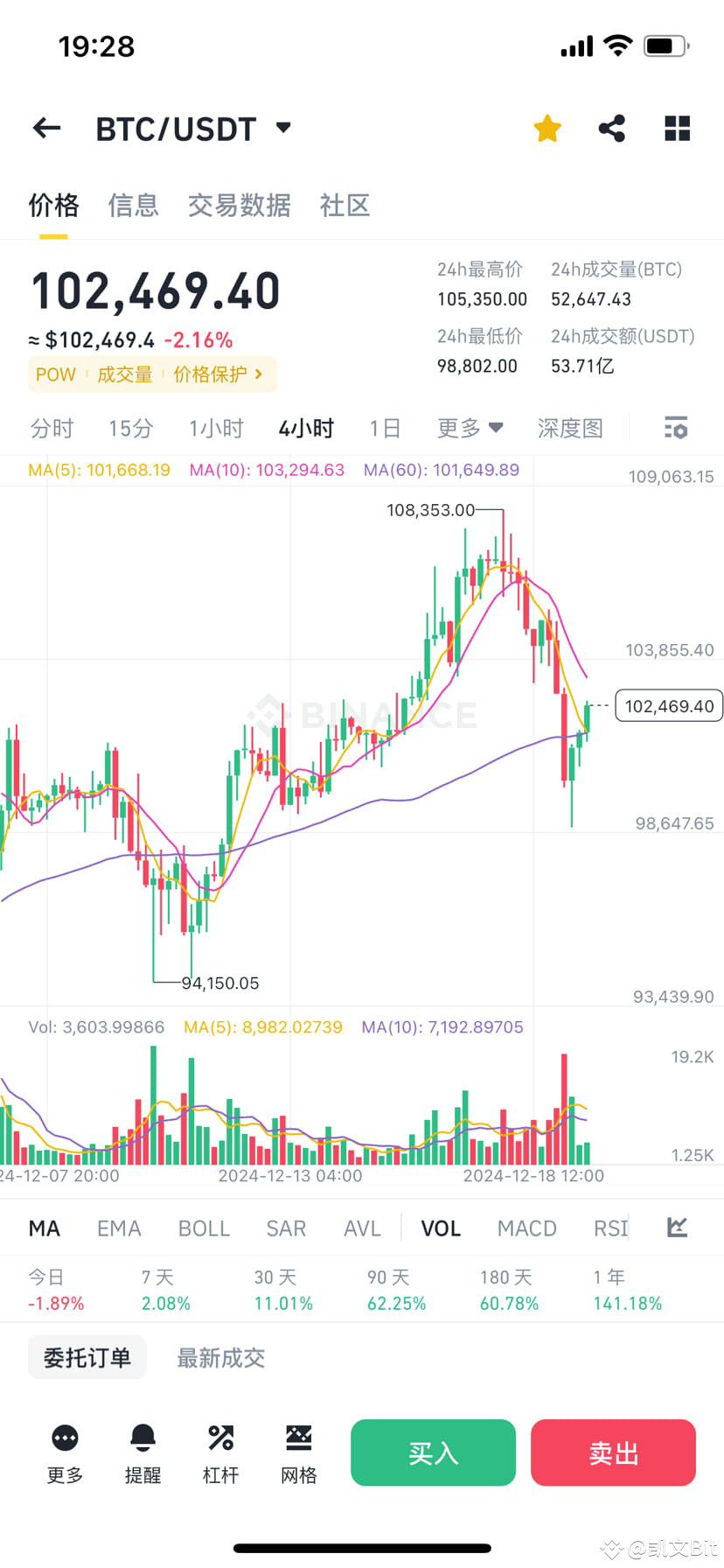View the 最新成交 trades tab
This screenshot has height=1568, width=724.
[x=219, y=1356]
